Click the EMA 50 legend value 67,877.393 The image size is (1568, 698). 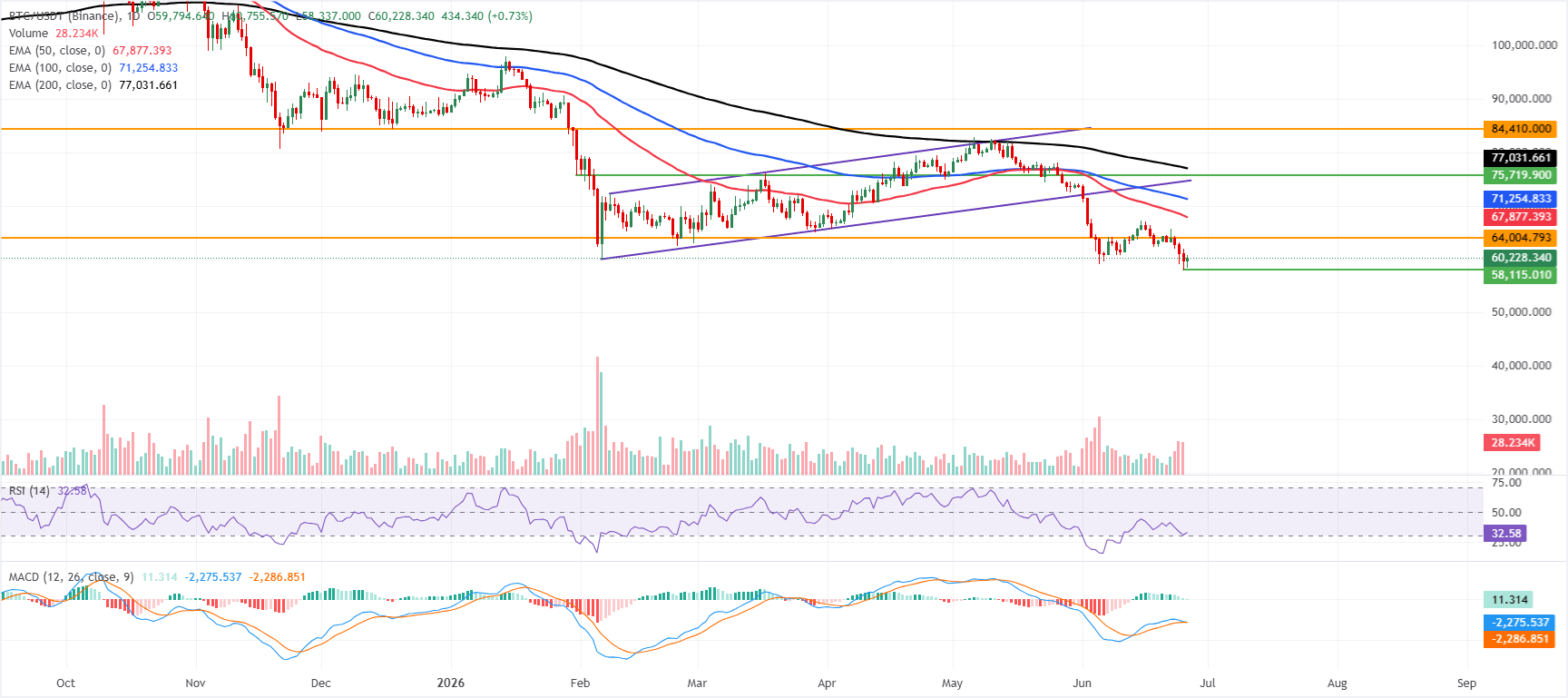pos(142,51)
